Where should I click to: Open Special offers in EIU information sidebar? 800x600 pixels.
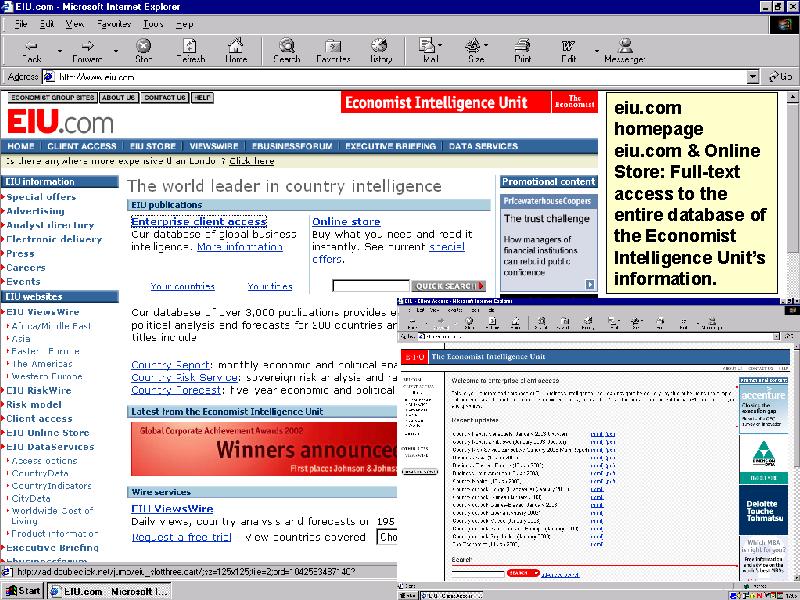[41, 197]
